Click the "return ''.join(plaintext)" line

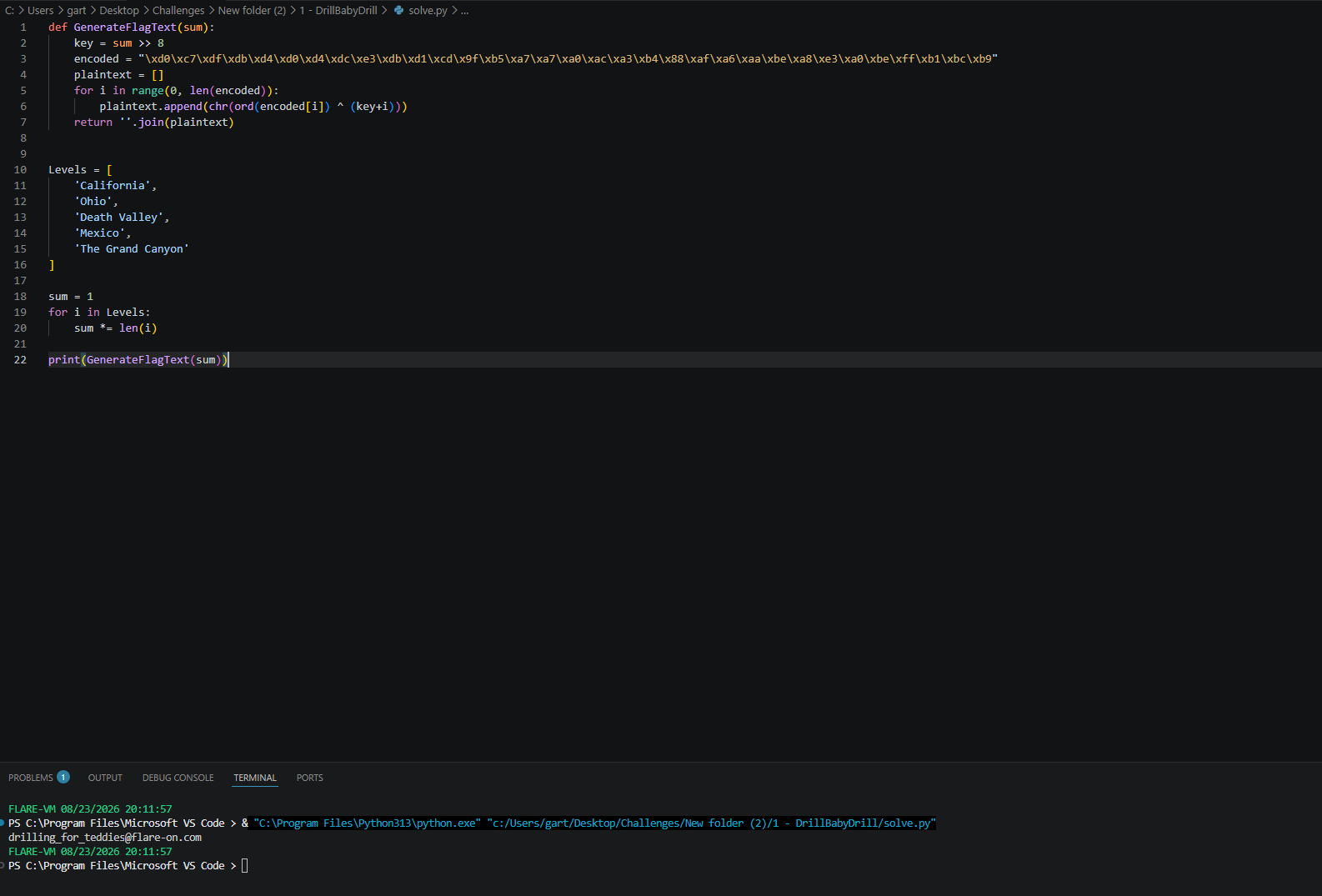coord(154,123)
